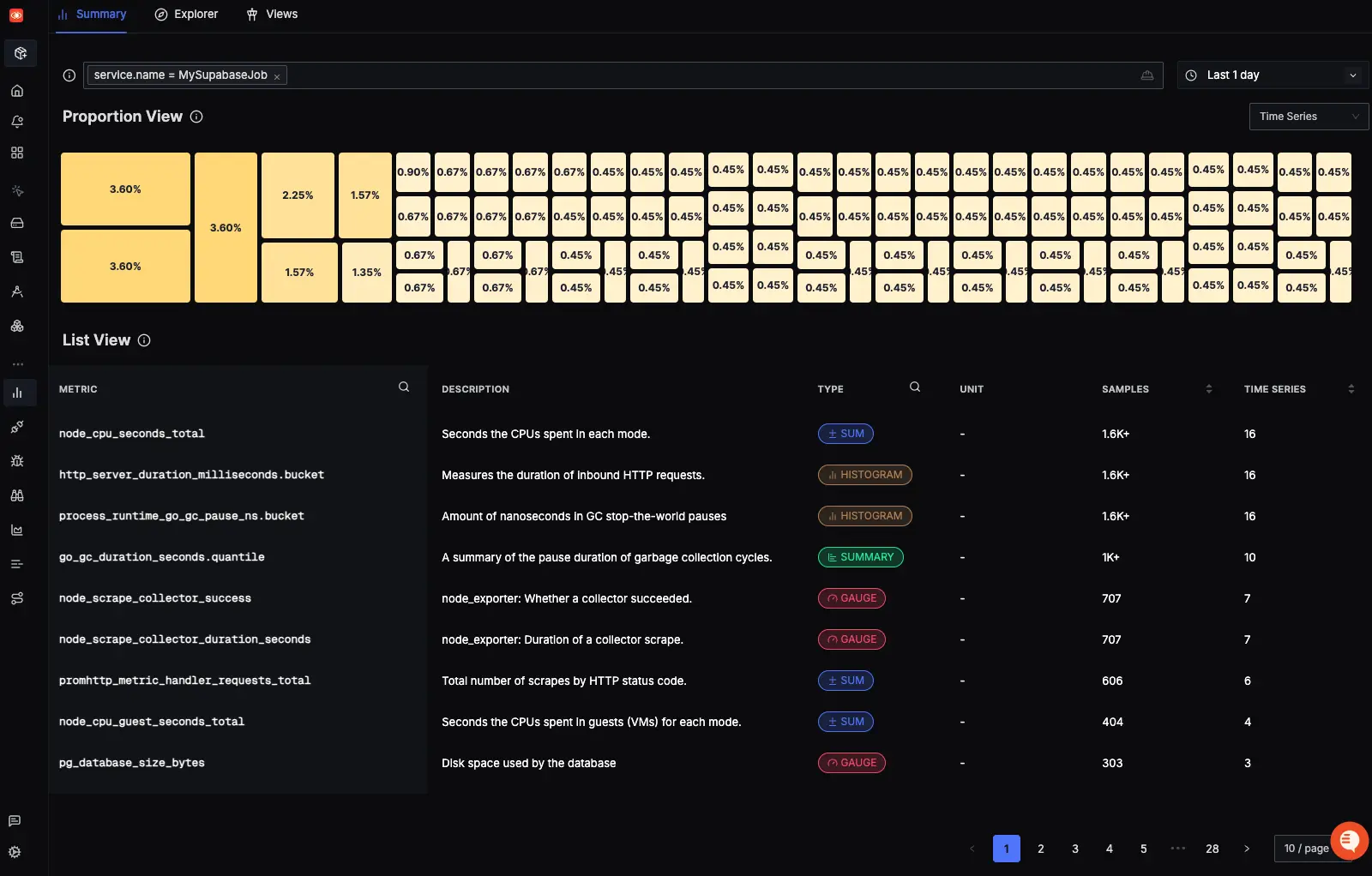Screen dimensions: 1372x876
Task: Switch to the Explorer tab
Action: tap(186, 15)
